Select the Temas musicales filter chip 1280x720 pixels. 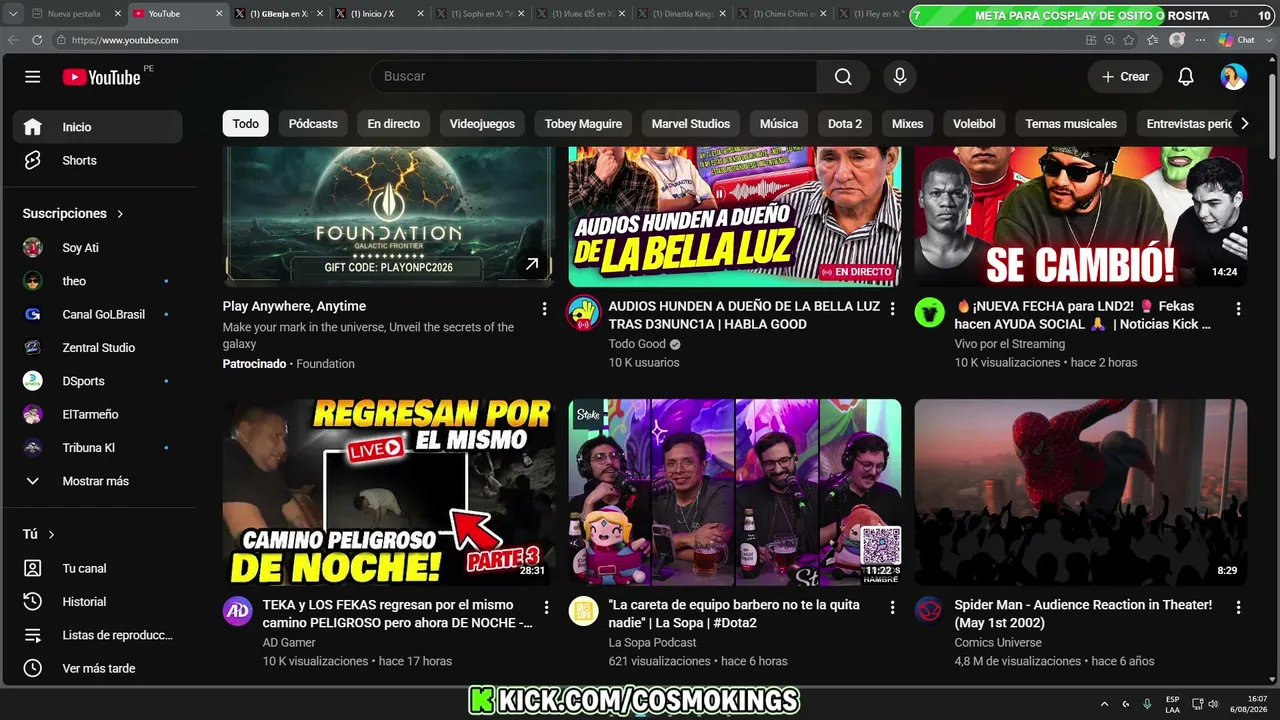coord(1071,124)
